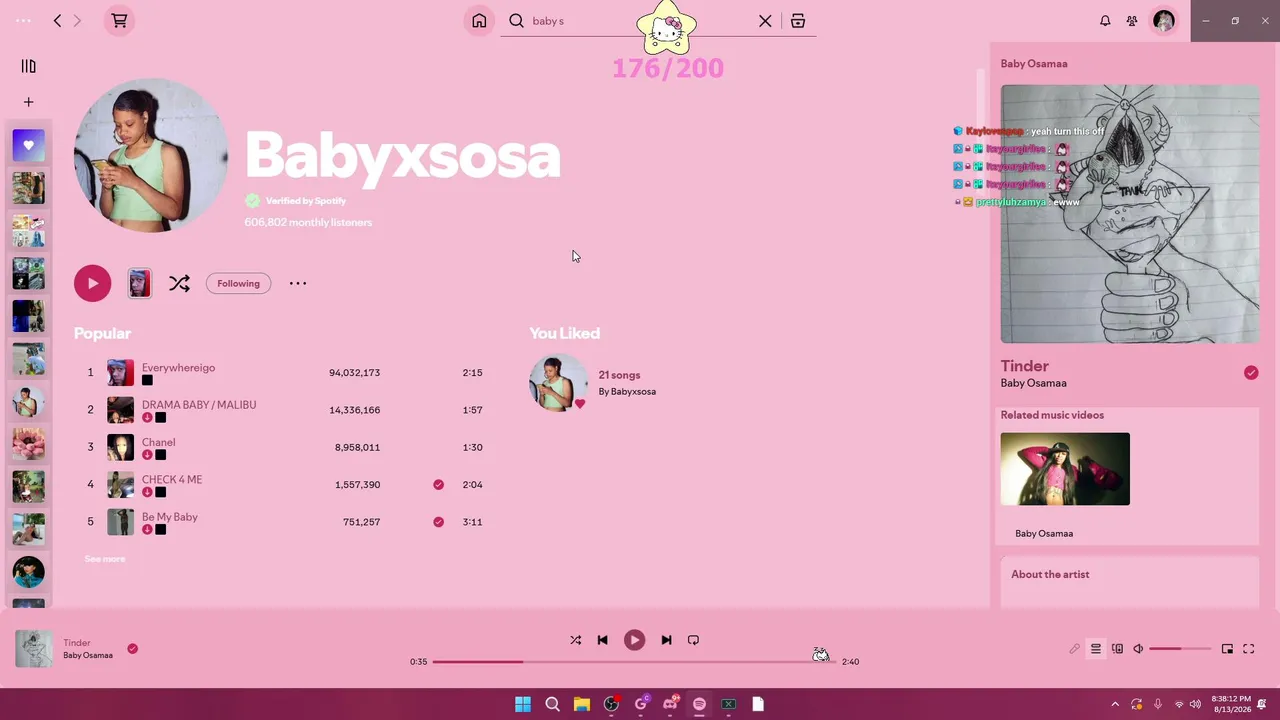
Task: Open Friend Activity icon
Action: [1132, 21]
